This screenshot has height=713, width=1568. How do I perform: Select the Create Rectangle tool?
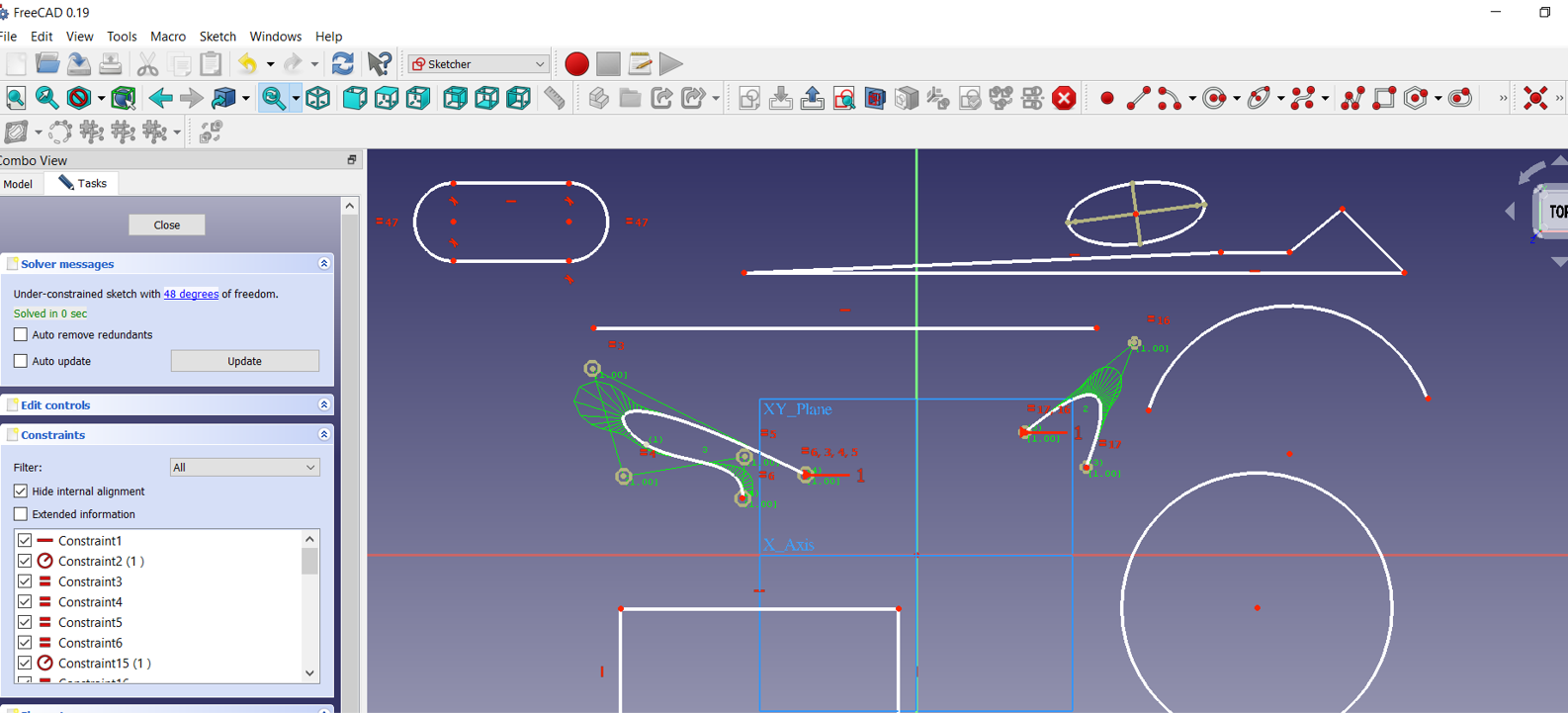coord(1384,98)
